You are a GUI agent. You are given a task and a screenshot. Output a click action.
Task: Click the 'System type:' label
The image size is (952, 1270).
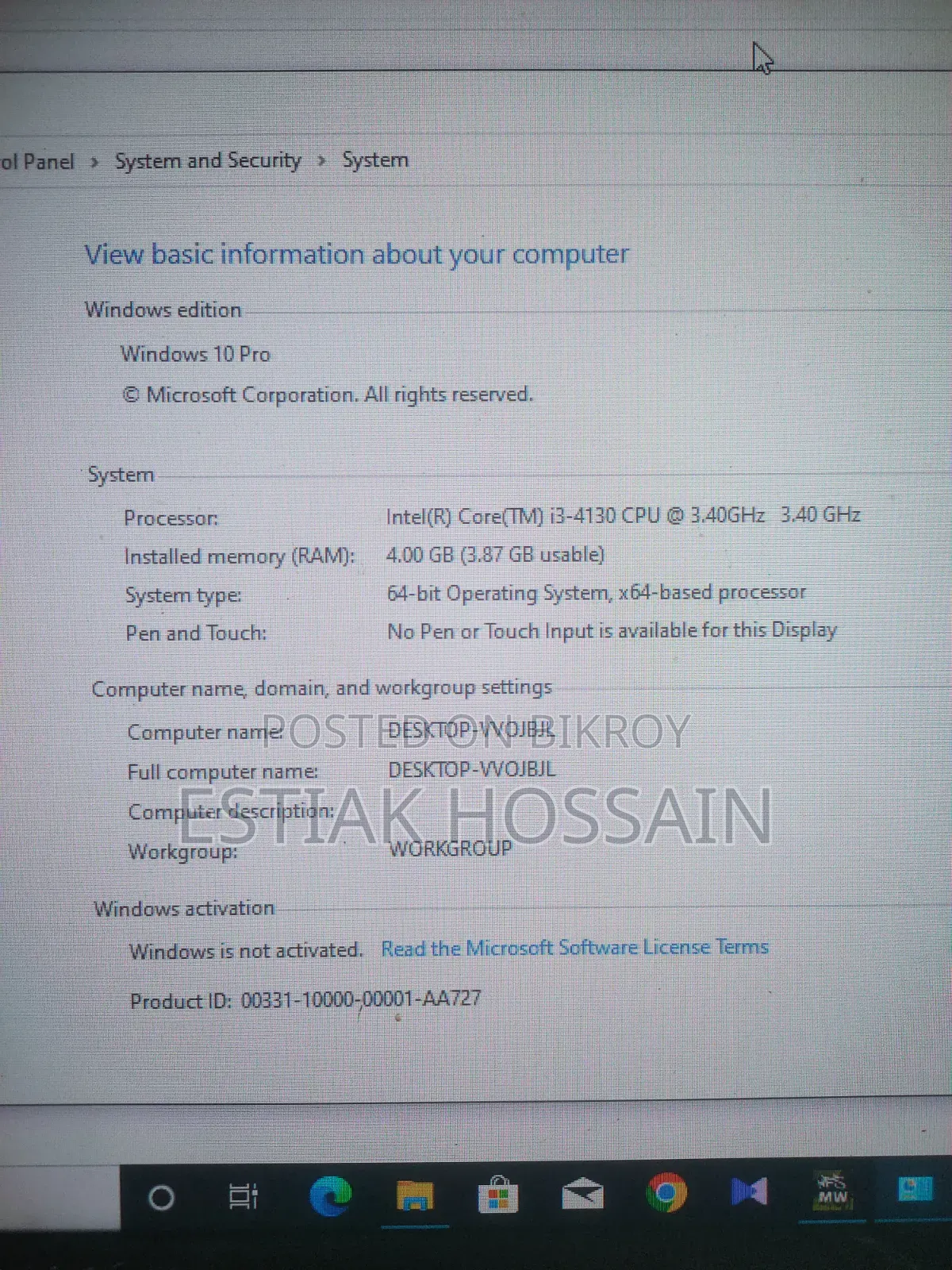pos(183,595)
